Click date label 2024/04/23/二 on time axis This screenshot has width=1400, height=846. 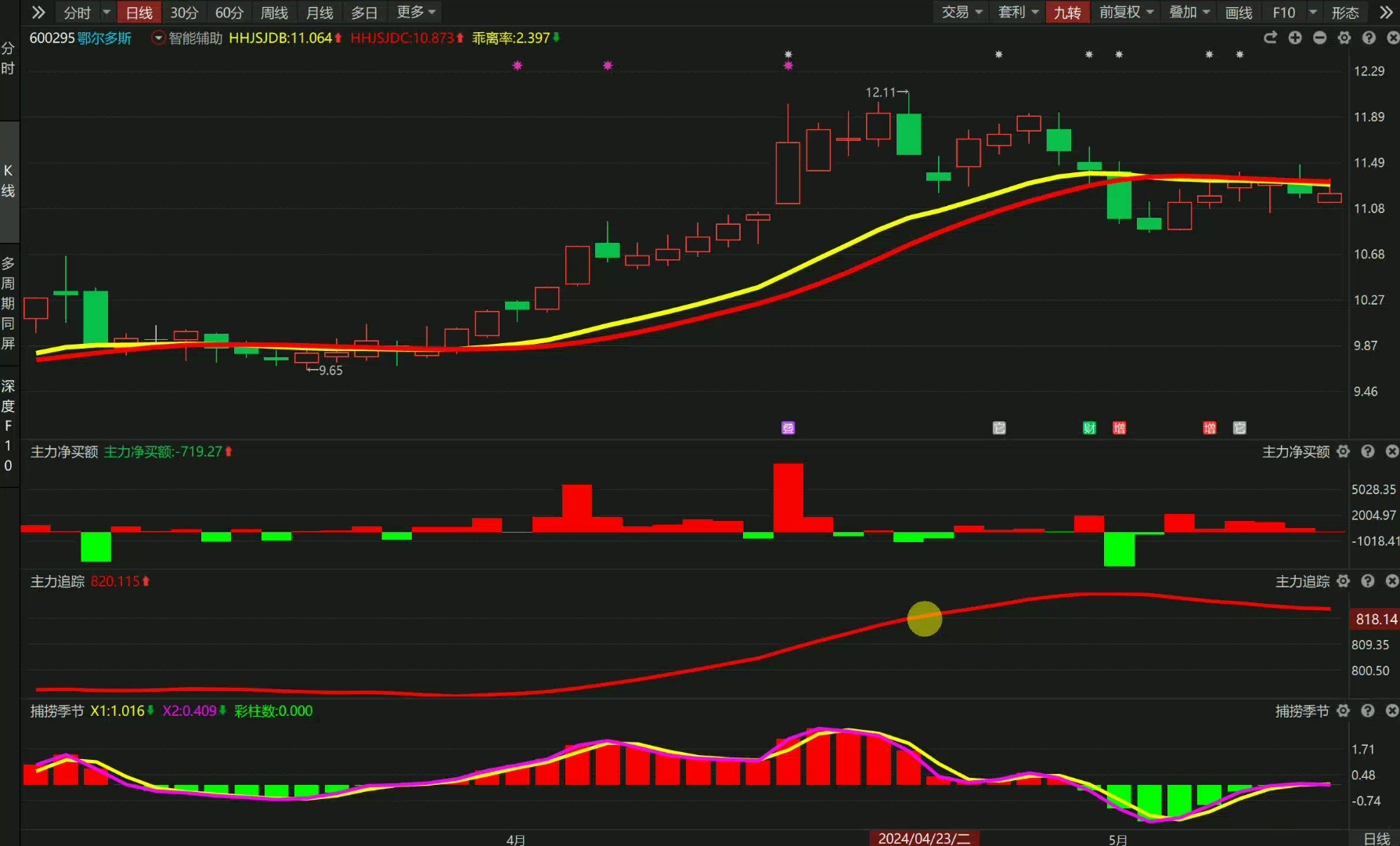pos(924,839)
